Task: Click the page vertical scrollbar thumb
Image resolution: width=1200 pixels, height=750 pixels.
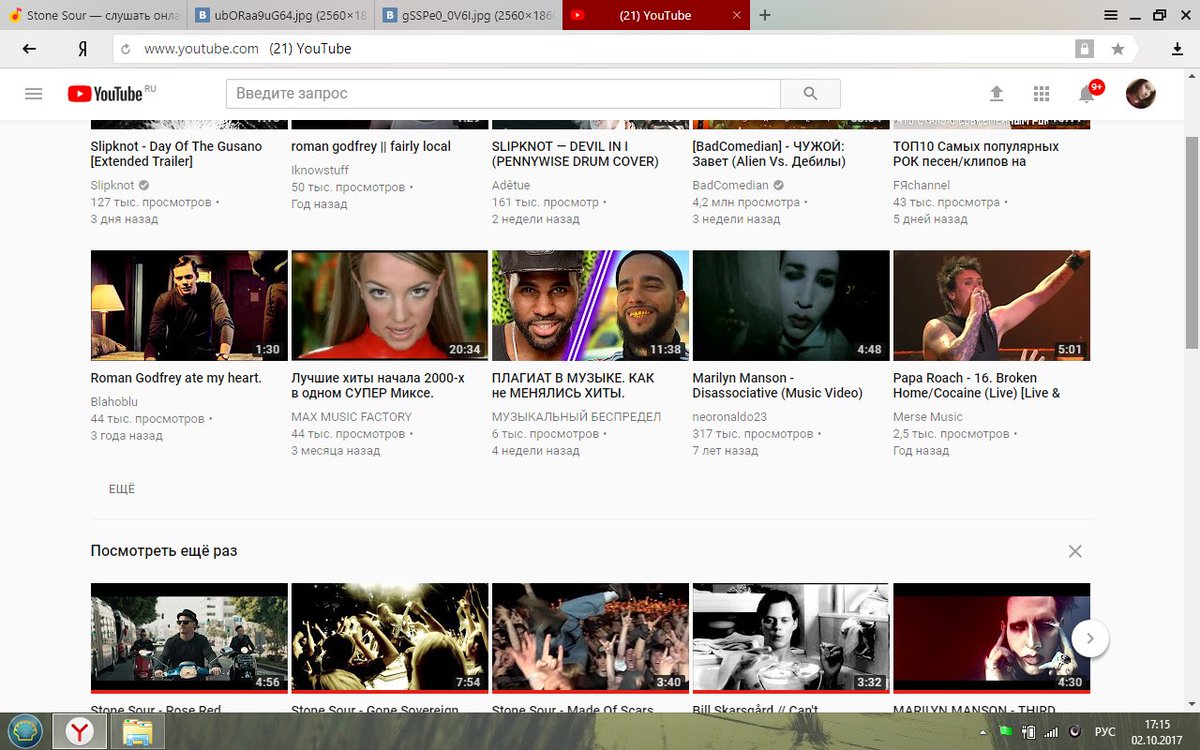Action: pos(1192,241)
